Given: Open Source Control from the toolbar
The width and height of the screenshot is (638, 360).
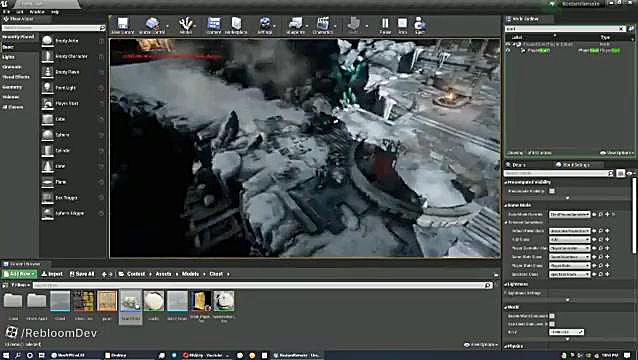Looking at the screenshot, I should click(152, 26).
